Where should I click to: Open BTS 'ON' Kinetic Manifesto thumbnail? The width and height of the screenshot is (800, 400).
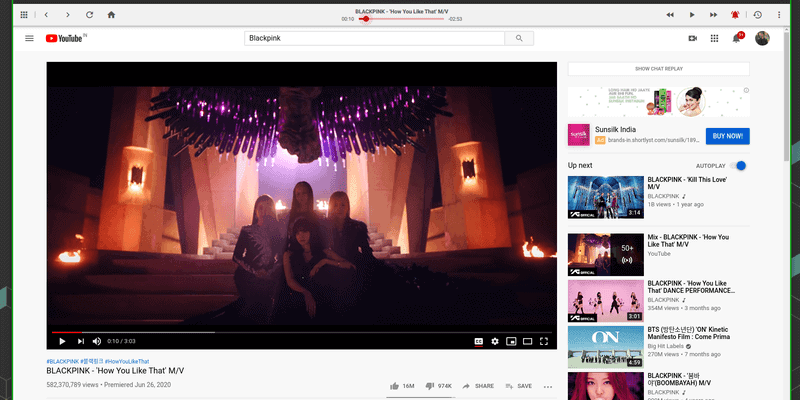(606, 347)
